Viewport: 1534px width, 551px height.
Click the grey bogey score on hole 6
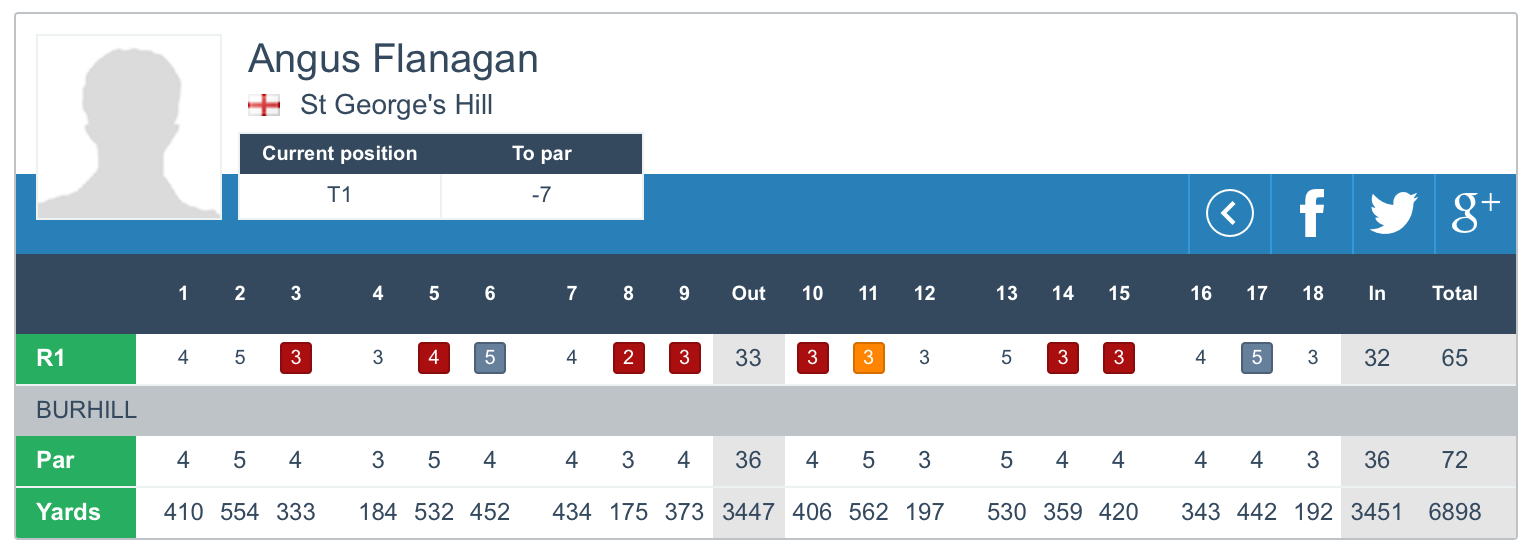point(490,358)
